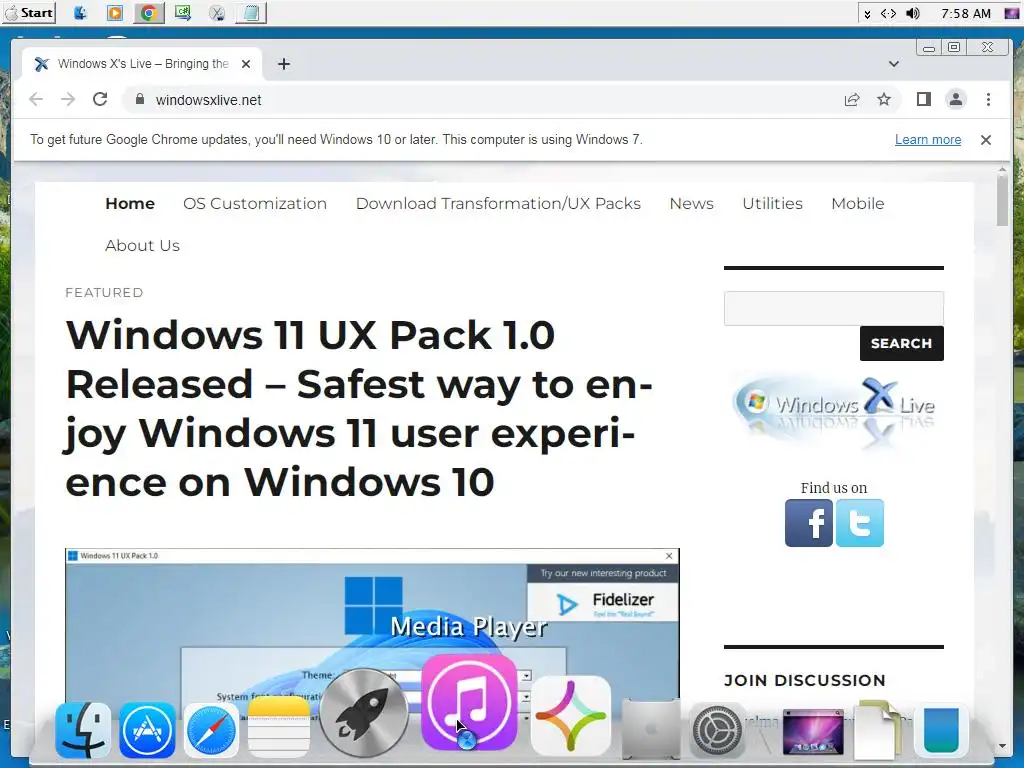Click the JOIN DISCUSSION heading
Viewport: 1024px width, 768px height.
pyautogui.click(x=805, y=680)
